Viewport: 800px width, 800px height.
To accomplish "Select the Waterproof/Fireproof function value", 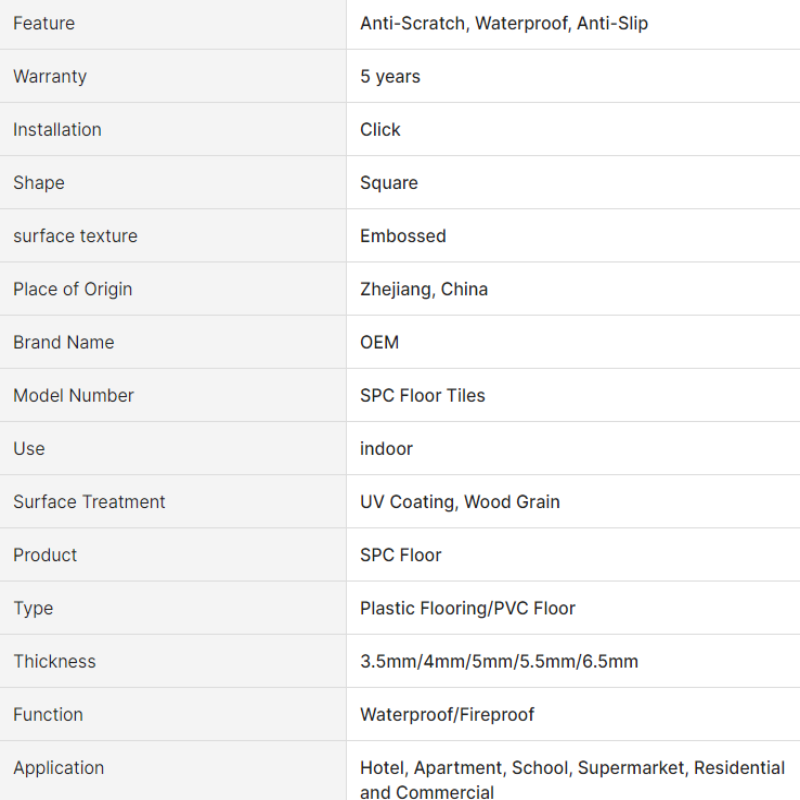I will (x=447, y=715).
